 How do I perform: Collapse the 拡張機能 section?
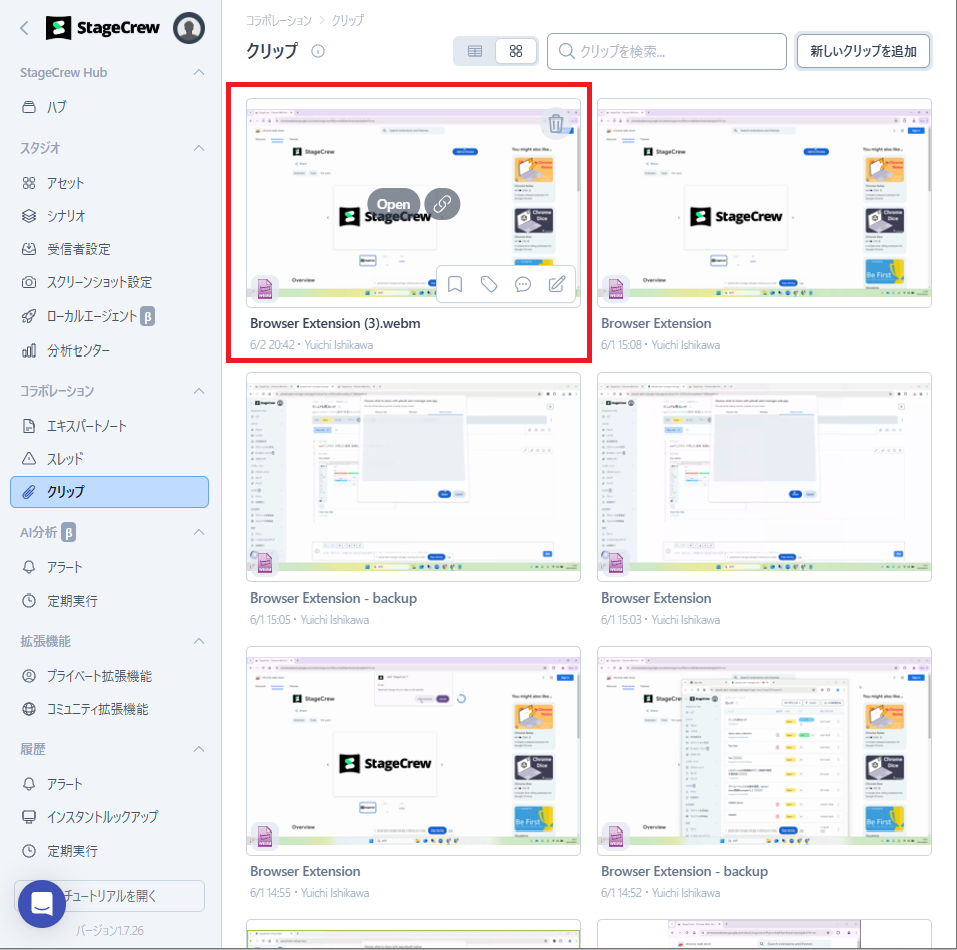point(199,641)
